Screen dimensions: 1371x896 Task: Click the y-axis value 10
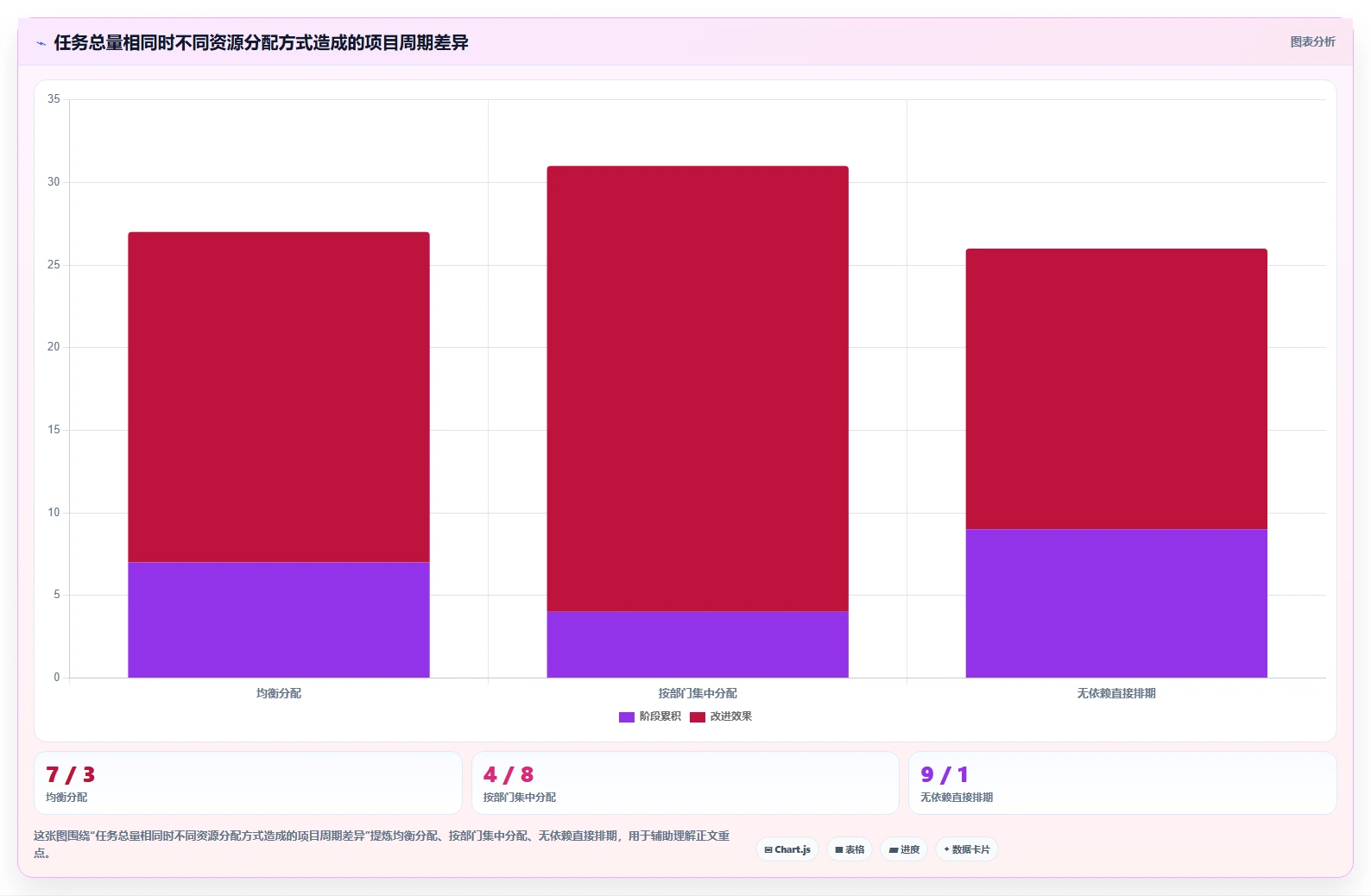click(x=54, y=513)
